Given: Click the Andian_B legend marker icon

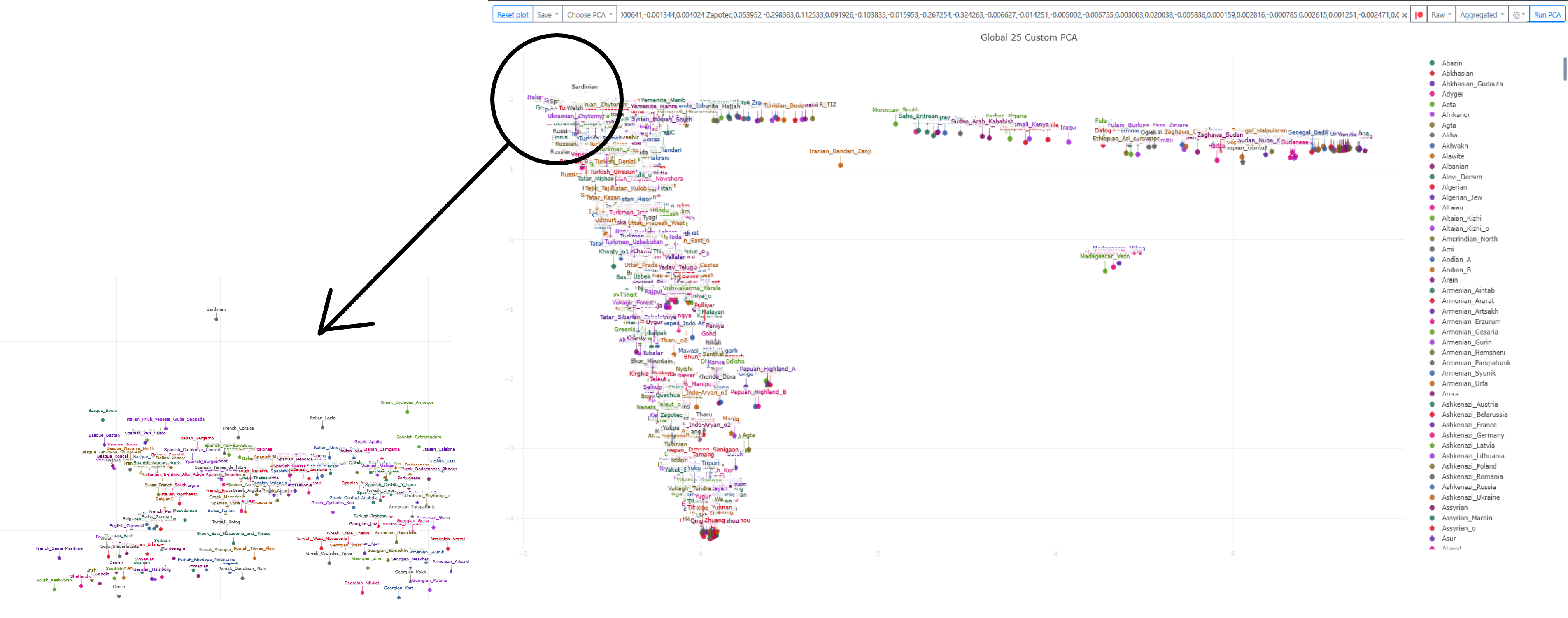Looking at the screenshot, I should 1432,270.
